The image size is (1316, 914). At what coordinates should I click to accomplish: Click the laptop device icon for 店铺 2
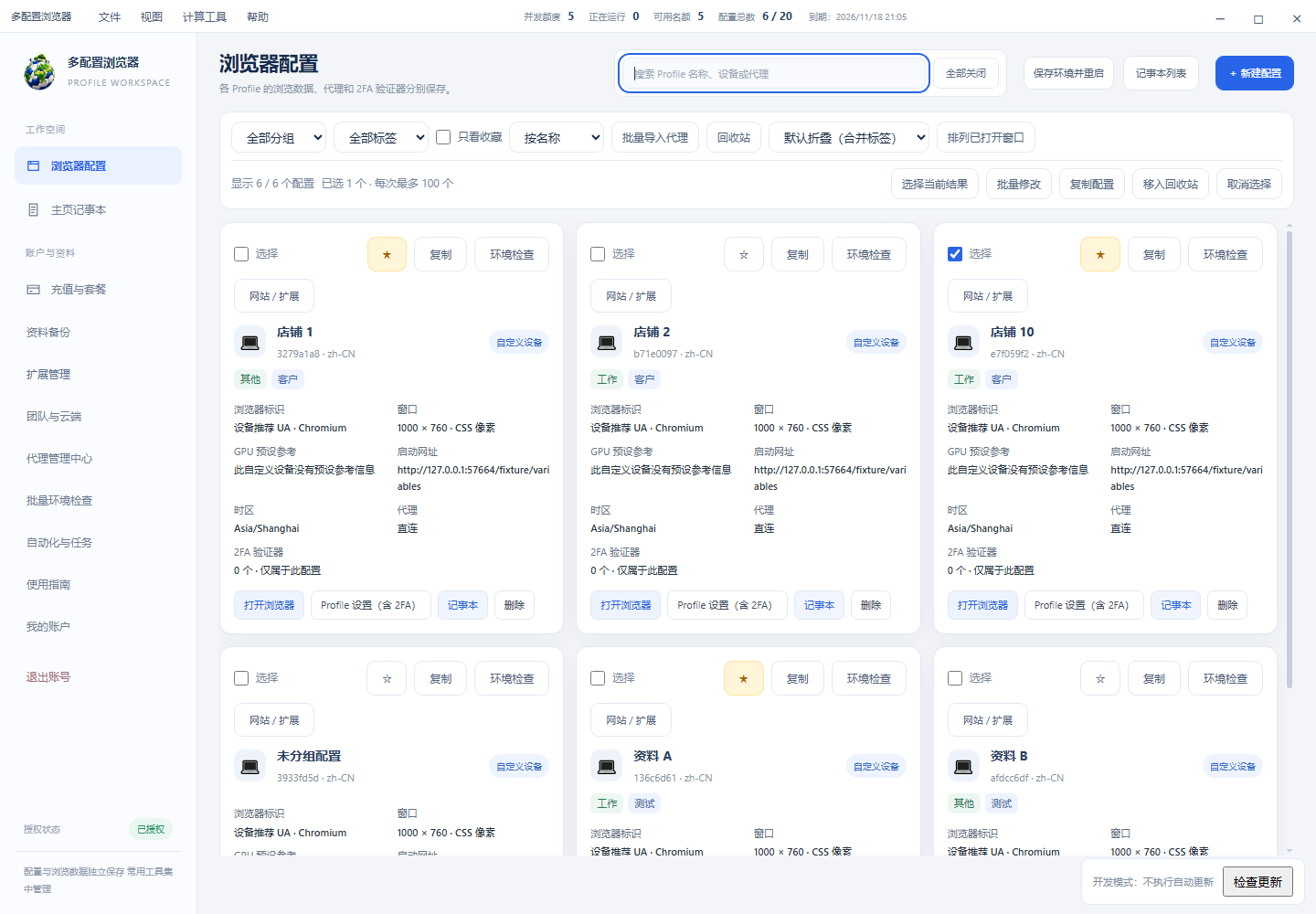click(x=607, y=342)
